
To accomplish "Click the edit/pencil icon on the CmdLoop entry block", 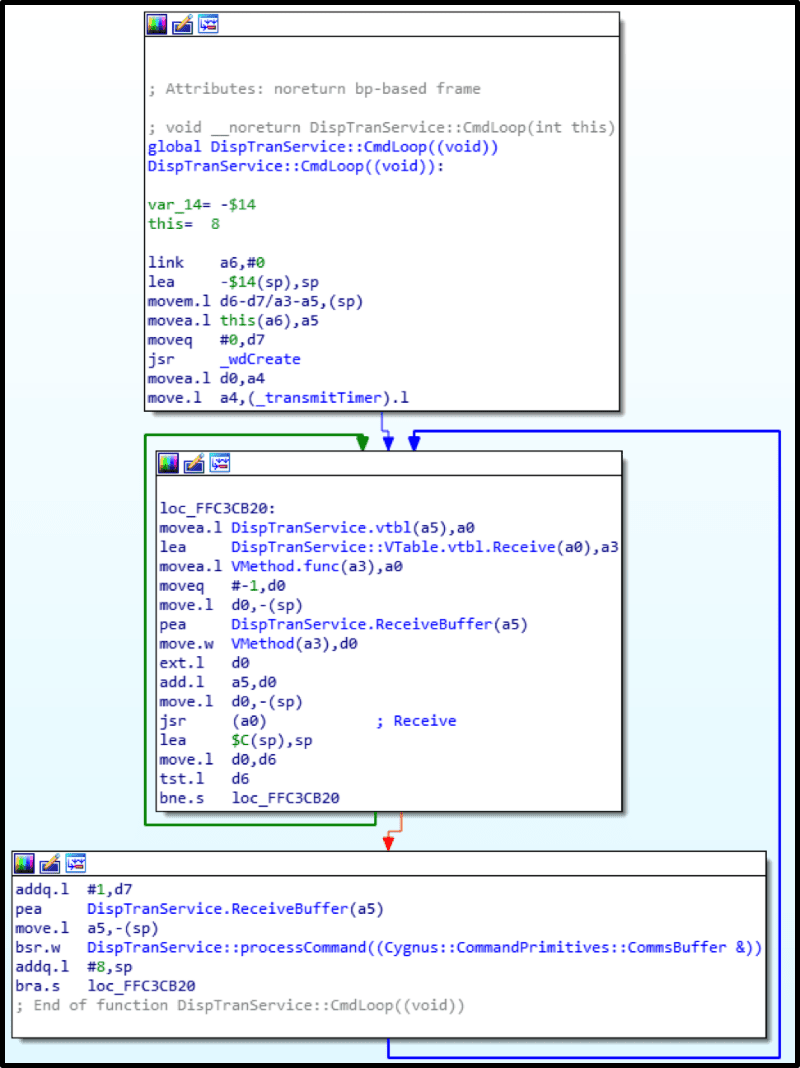I will click(x=182, y=25).
